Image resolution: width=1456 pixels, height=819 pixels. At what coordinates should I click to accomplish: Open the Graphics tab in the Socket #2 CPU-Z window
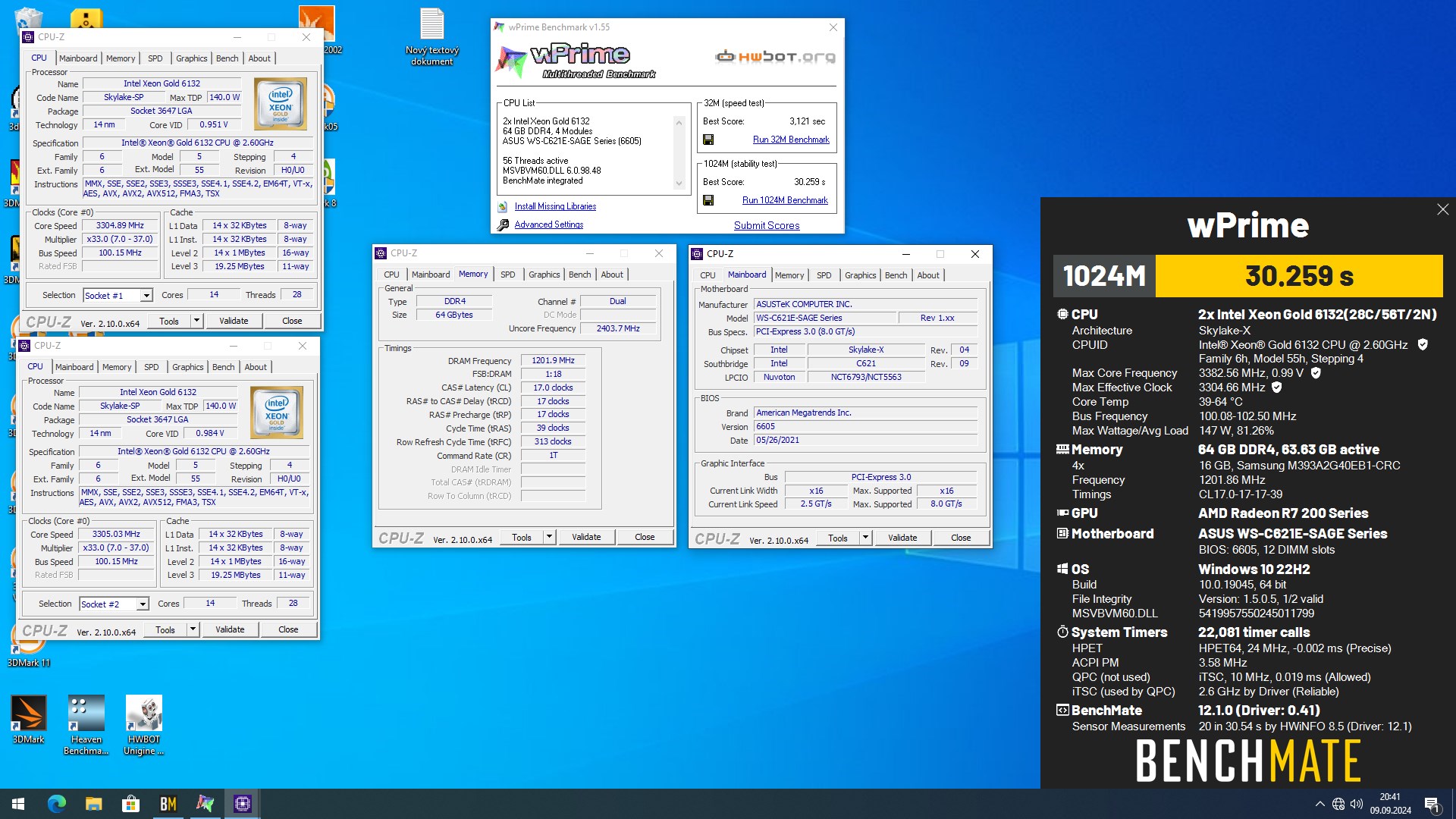(x=187, y=367)
